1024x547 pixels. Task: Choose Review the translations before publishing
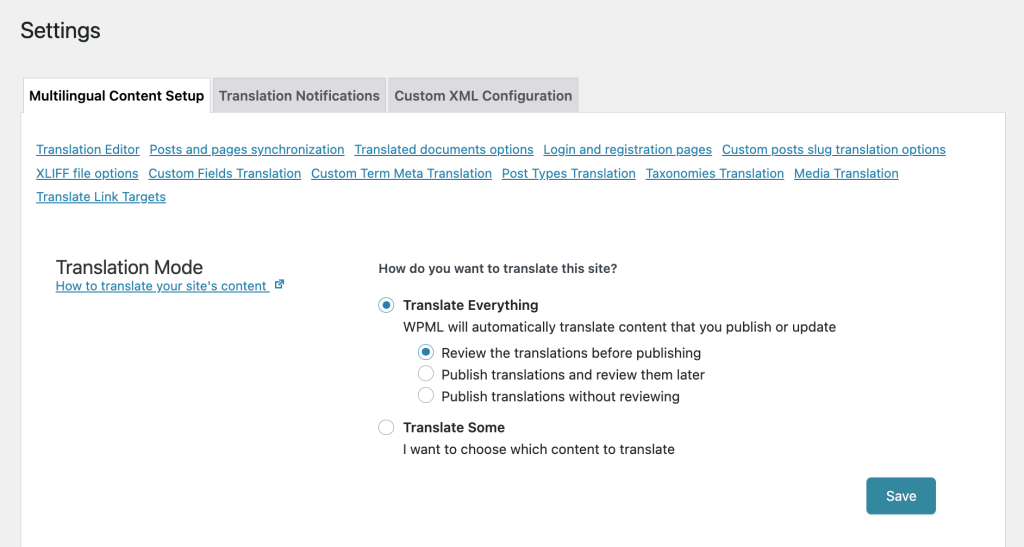pos(426,352)
